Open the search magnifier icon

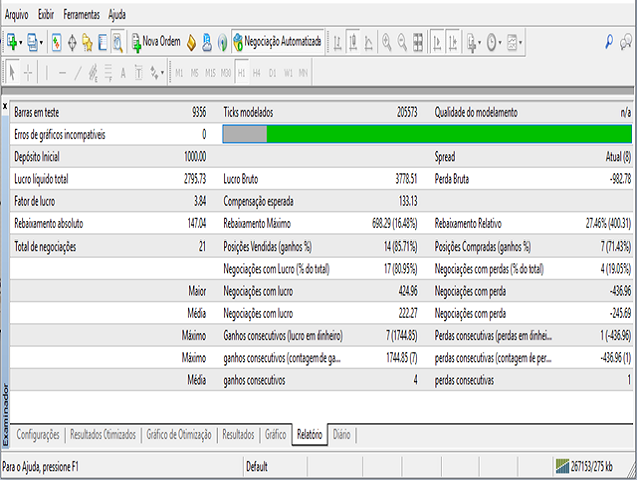click(x=610, y=42)
